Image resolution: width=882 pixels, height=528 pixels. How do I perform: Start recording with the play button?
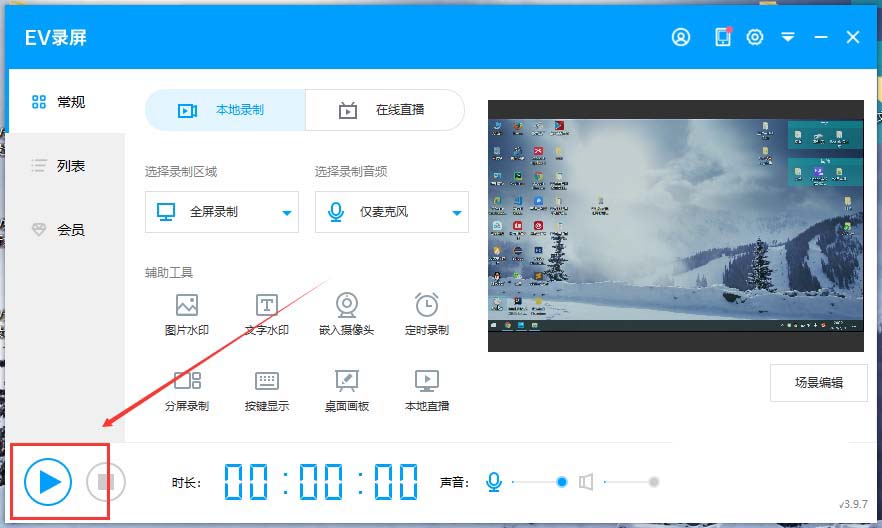point(48,482)
